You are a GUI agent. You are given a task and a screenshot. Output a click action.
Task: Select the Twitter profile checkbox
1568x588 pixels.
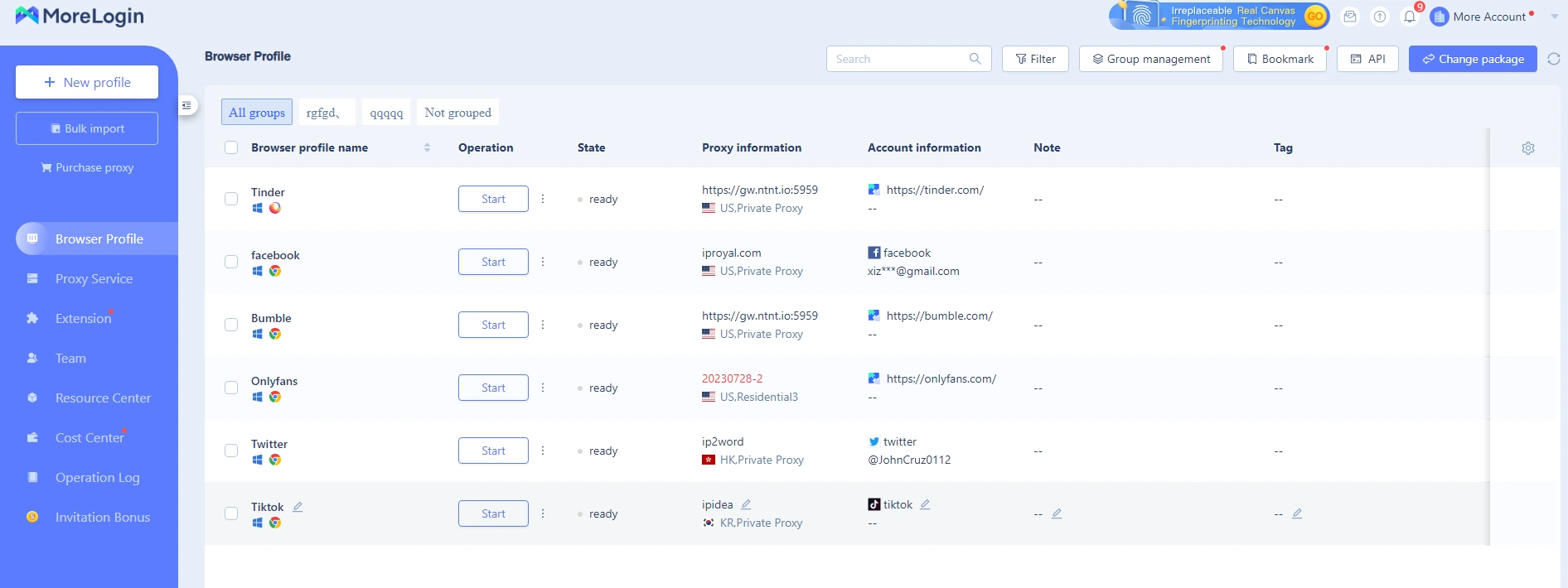tap(231, 451)
